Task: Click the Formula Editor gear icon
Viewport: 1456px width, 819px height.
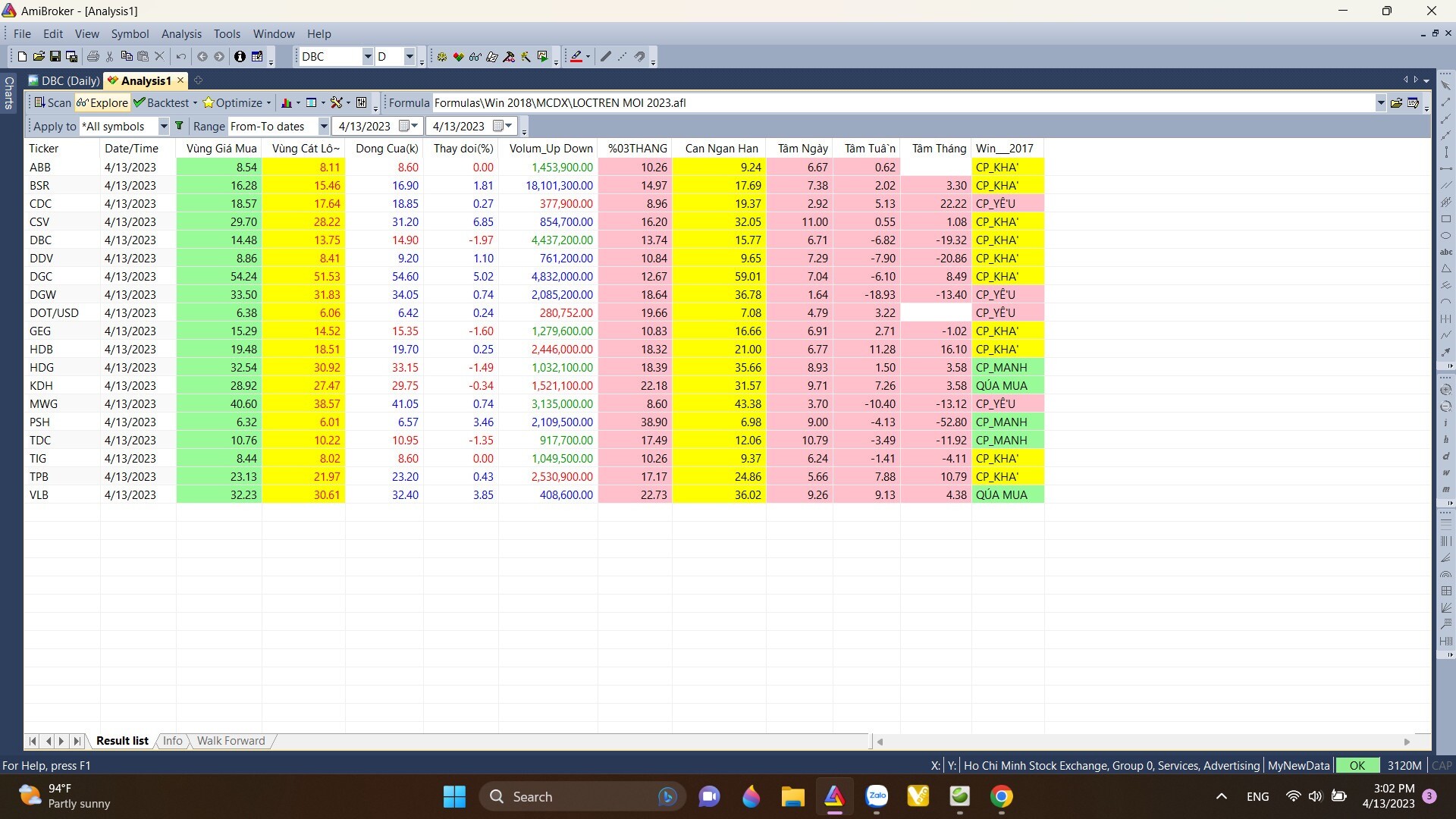Action: 442,57
